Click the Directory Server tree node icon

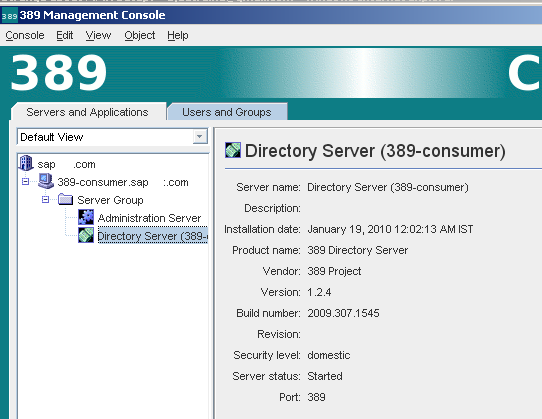[x=86, y=235]
